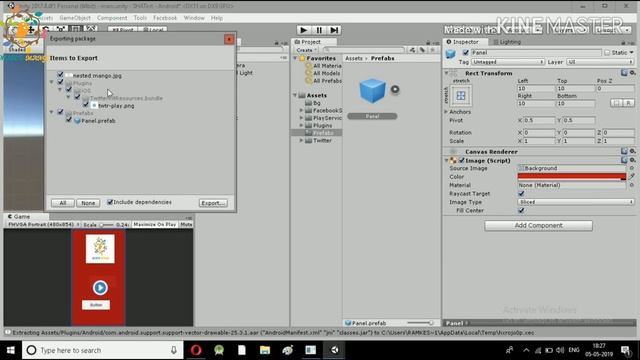The height and width of the screenshot is (360, 640).
Task: Click the None button in export dialog
Action: pos(88,203)
